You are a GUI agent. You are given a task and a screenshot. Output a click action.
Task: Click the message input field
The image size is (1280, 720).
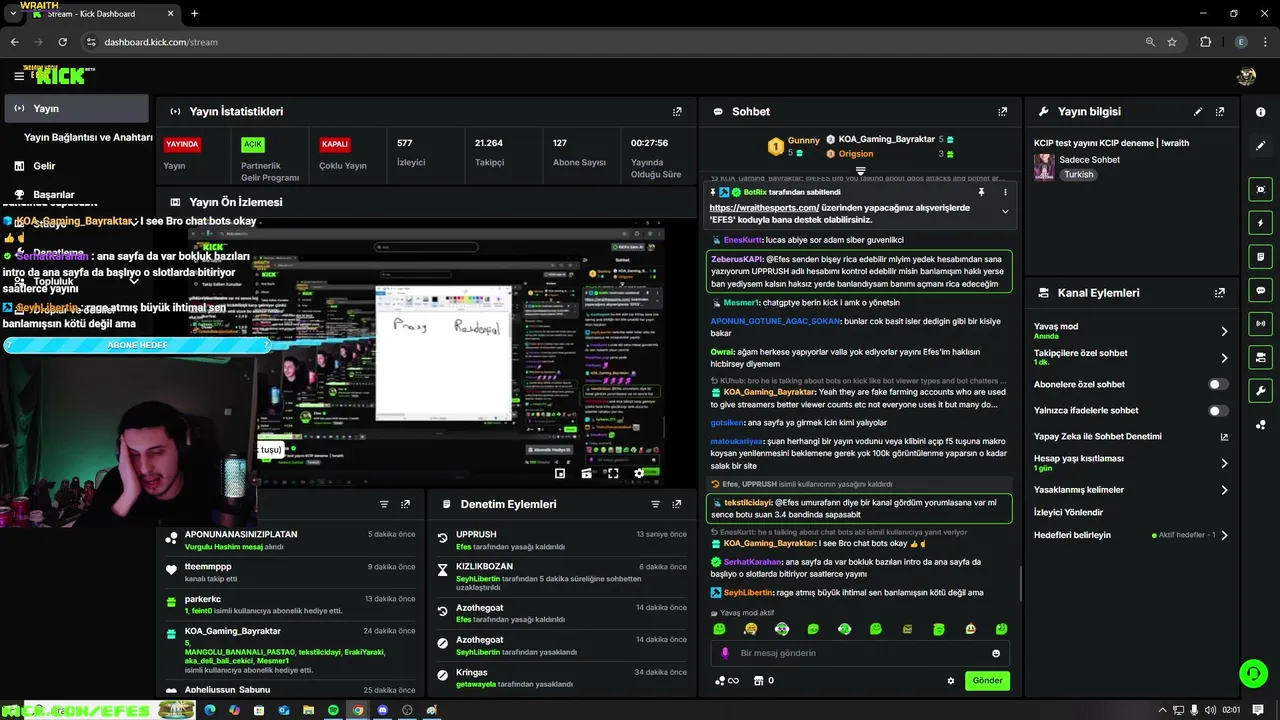point(860,653)
